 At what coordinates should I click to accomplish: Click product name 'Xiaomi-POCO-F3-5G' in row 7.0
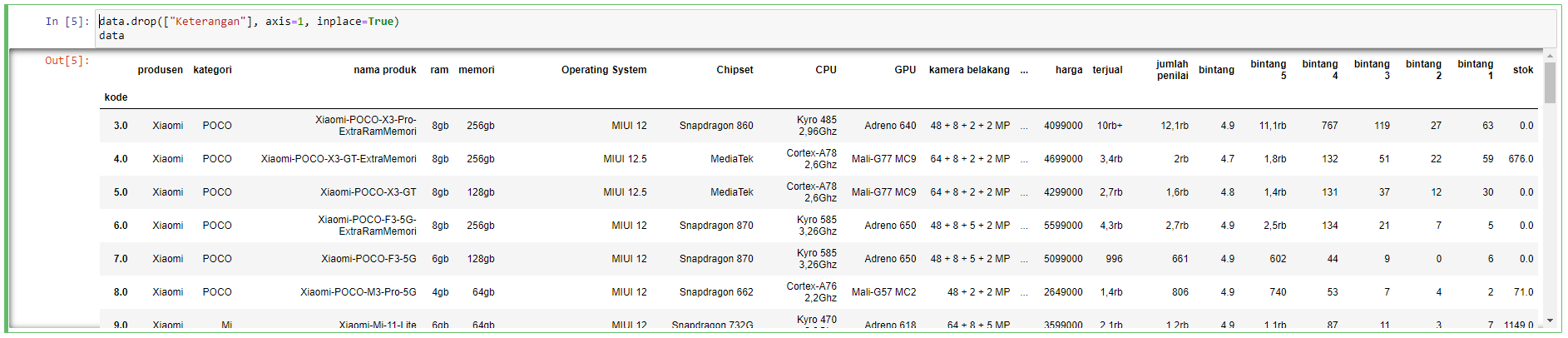pos(369,259)
